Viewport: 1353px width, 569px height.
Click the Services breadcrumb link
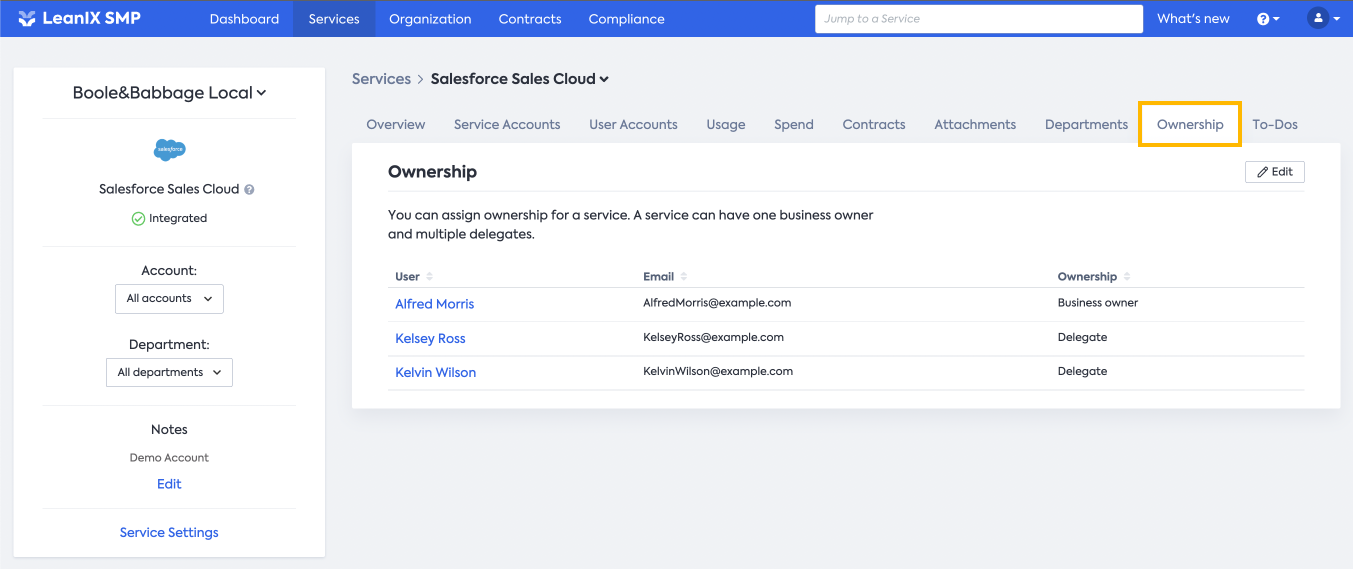click(x=381, y=79)
